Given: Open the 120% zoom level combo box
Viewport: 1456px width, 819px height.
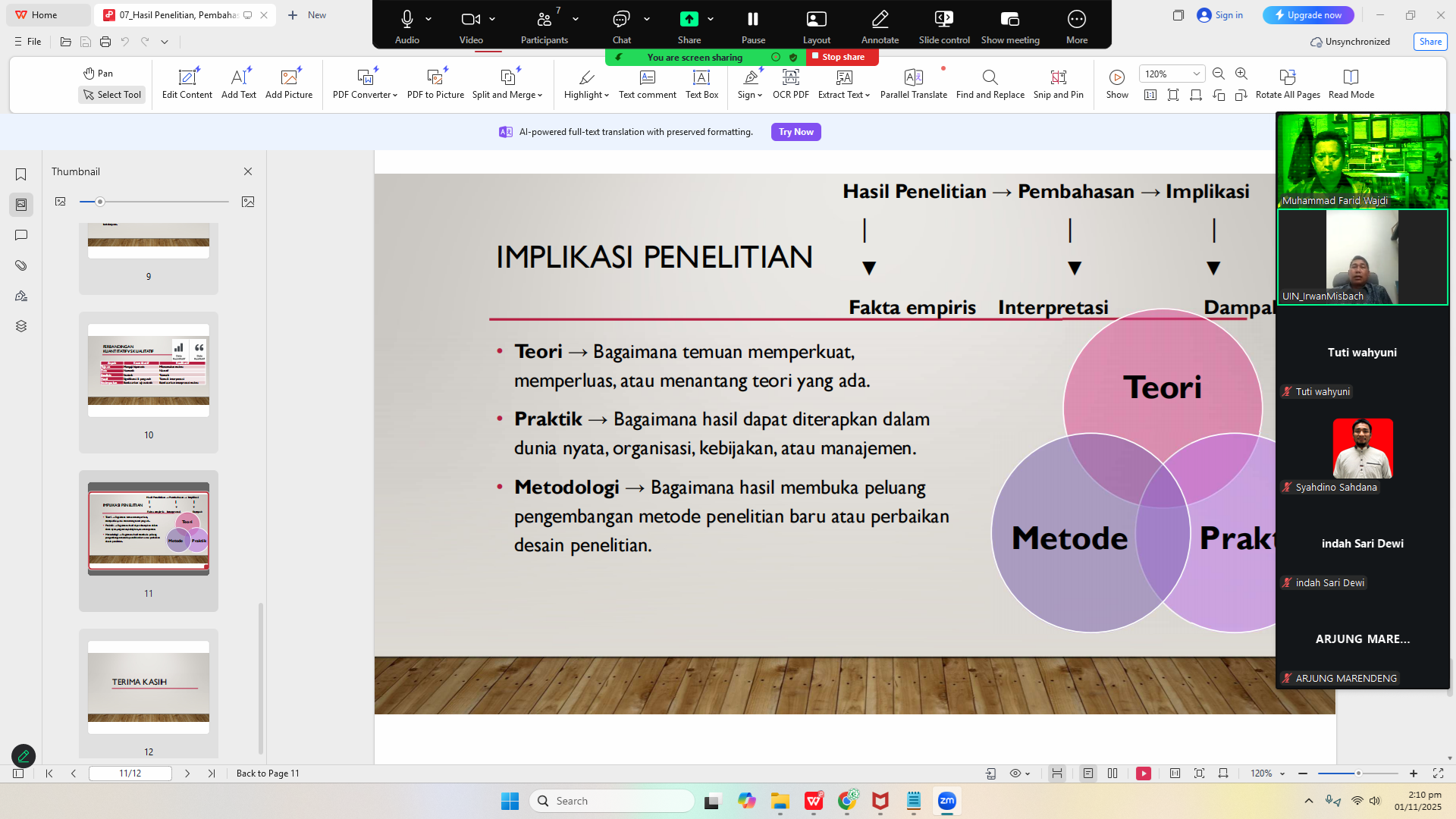Looking at the screenshot, I should click(x=1172, y=74).
